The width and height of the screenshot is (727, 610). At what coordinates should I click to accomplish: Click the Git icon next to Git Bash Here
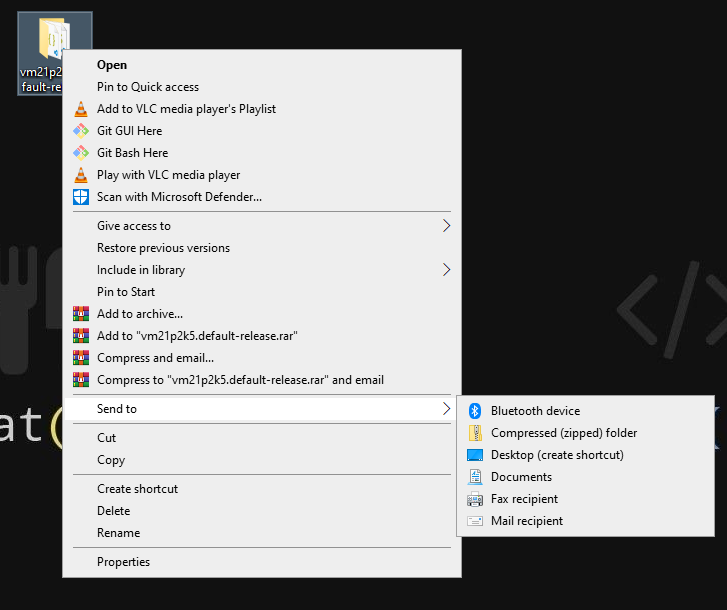click(81, 152)
